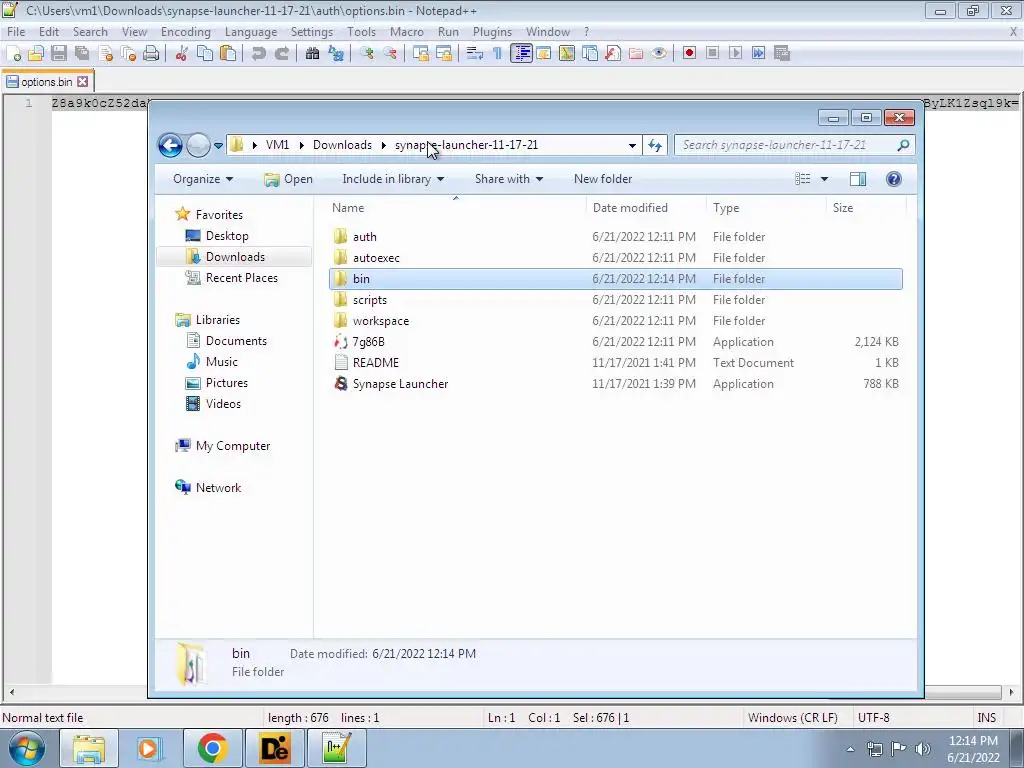The width and height of the screenshot is (1024, 768).
Task: Select the auth folder
Action: coord(616,236)
